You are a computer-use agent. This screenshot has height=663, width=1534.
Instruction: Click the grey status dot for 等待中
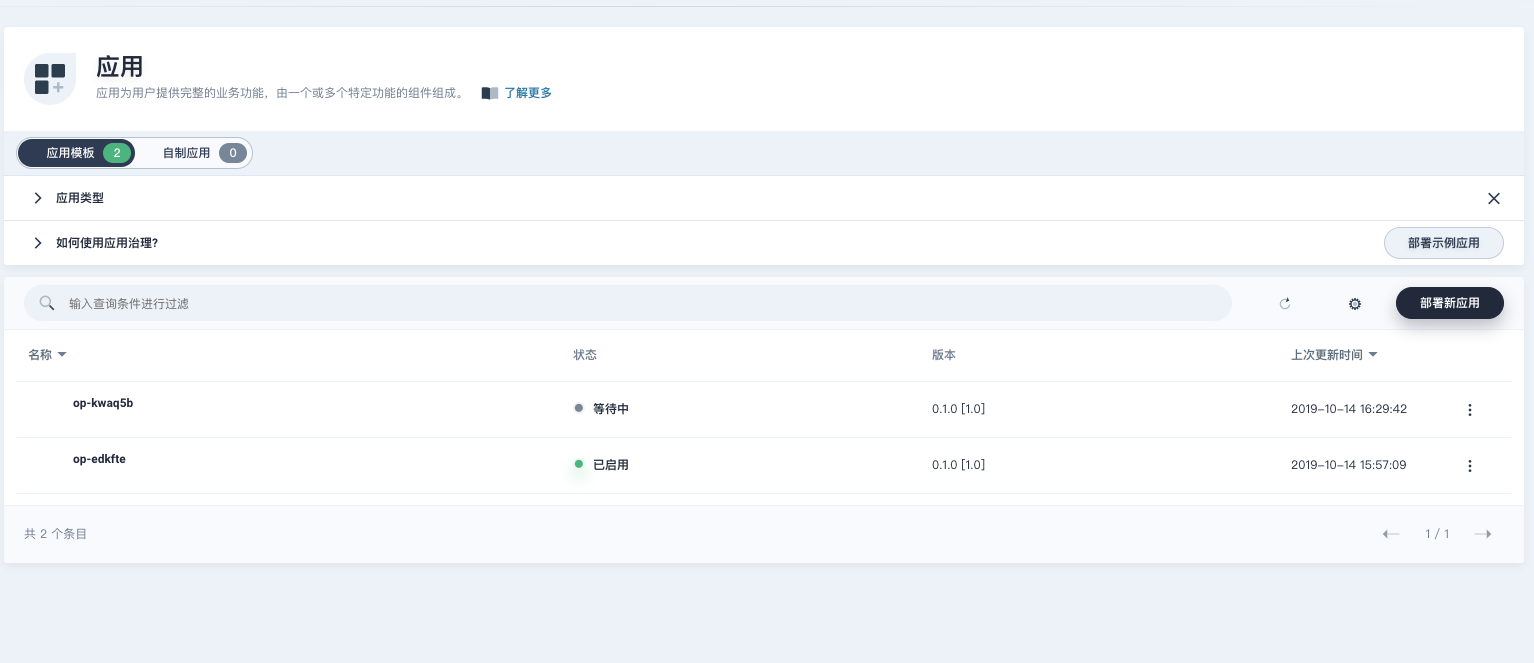pos(579,408)
